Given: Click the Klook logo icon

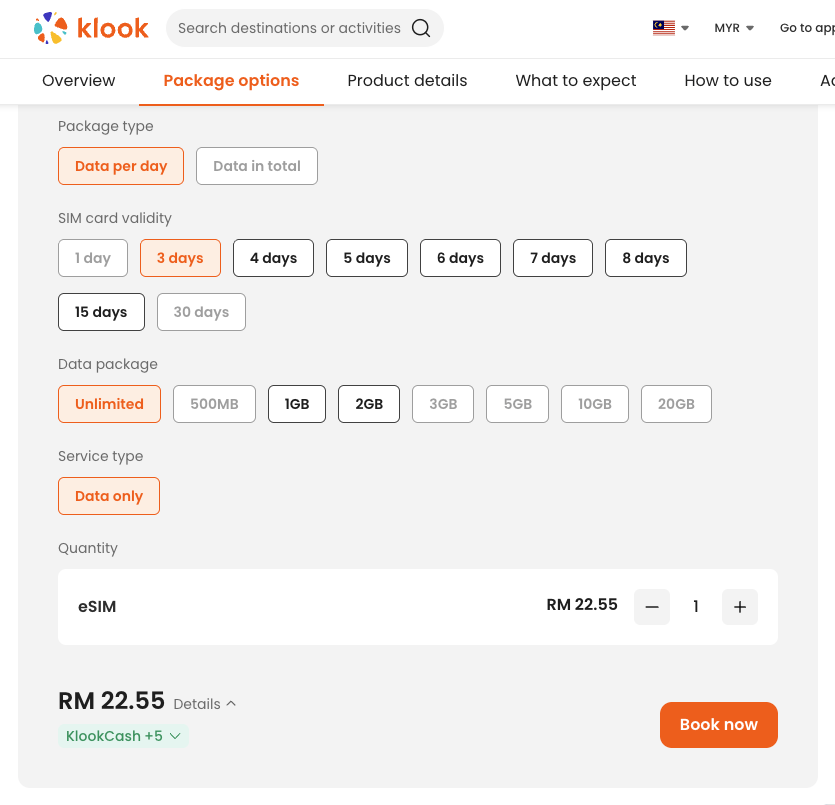Looking at the screenshot, I should tap(50, 28).
